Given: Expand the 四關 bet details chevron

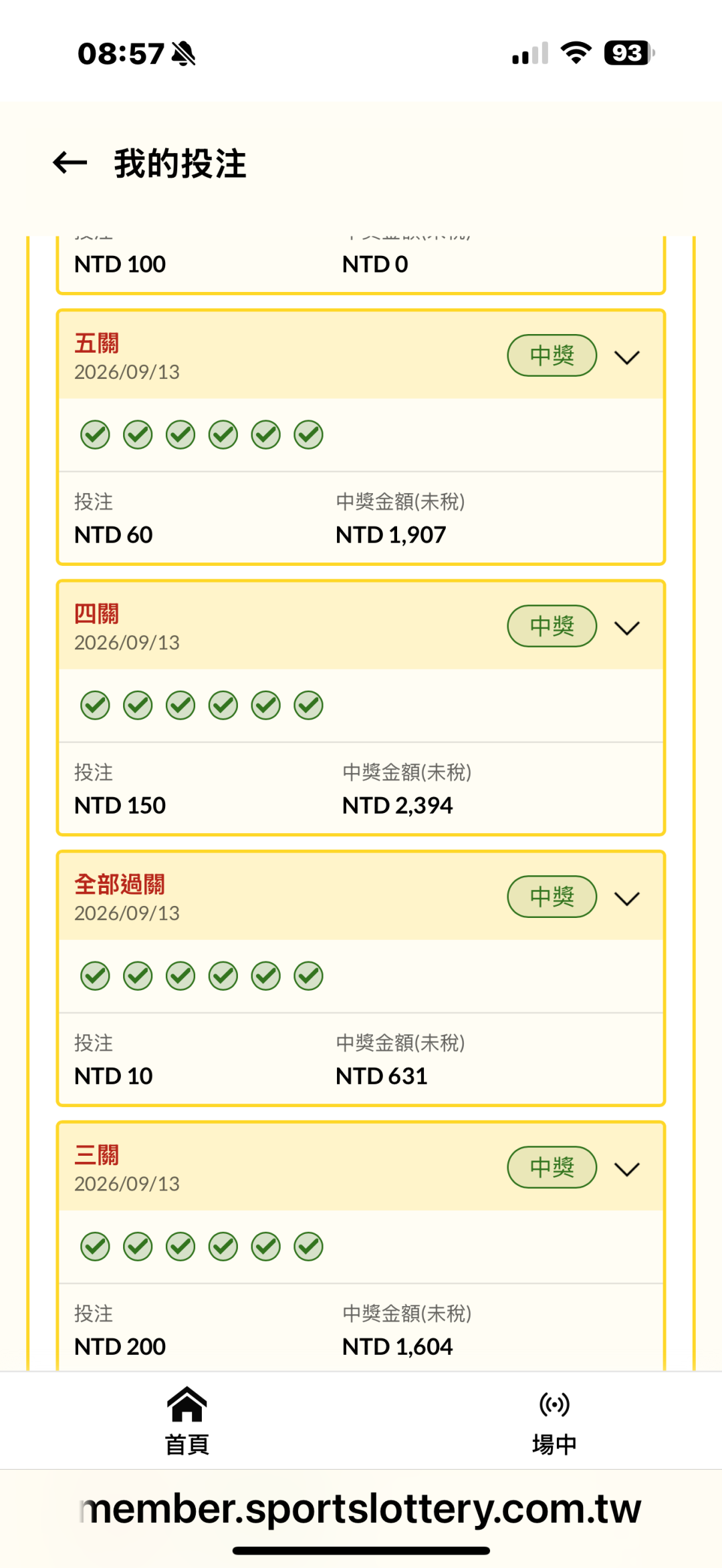Looking at the screenshot, I should tap(627, 628).
